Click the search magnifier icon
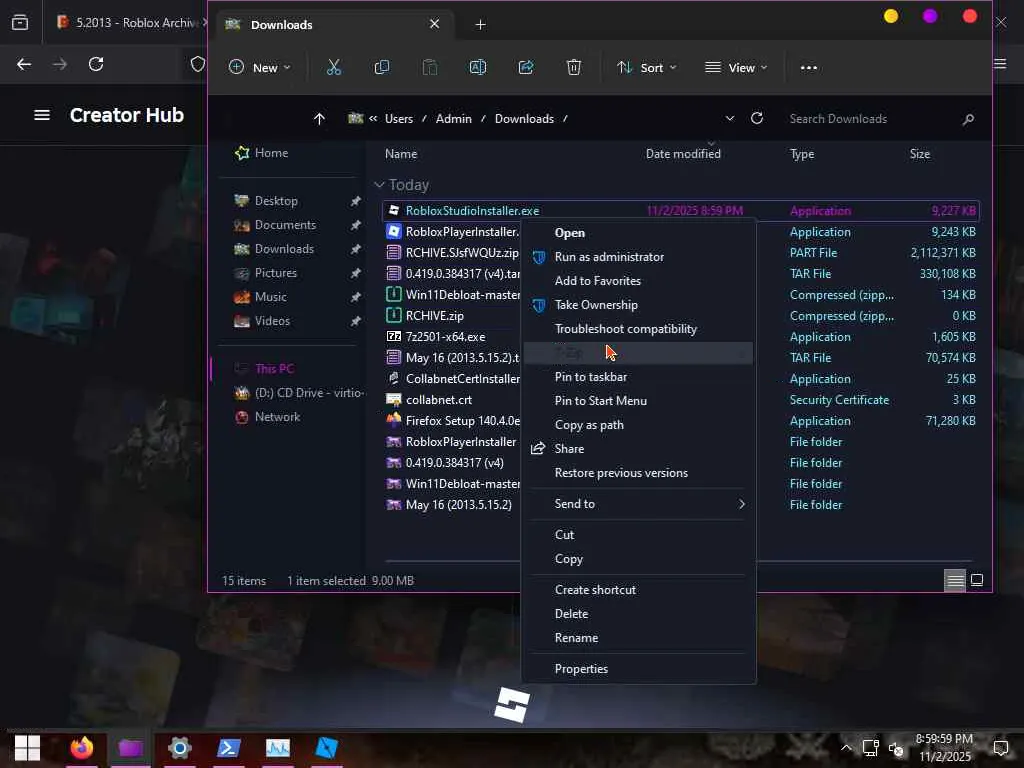 [x=968, y=119]
